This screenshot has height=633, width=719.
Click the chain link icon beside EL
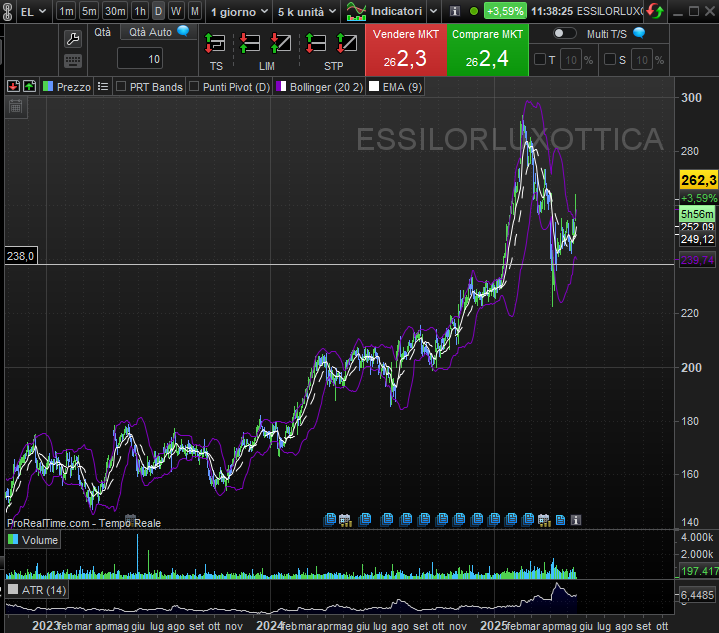point(7,11)
